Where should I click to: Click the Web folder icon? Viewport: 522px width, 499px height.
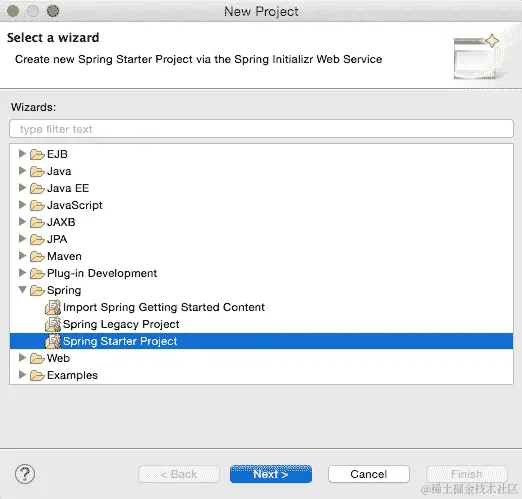tap(37, 358)
